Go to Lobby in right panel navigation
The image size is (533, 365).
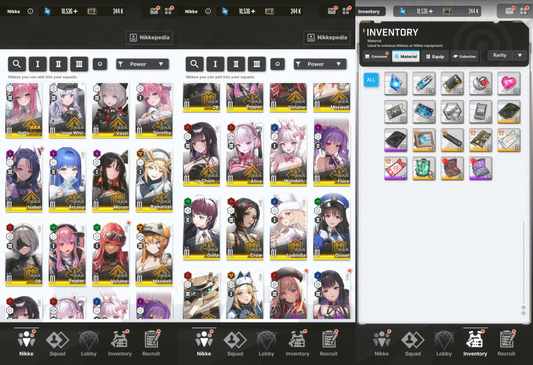click(x=444, y=343)
